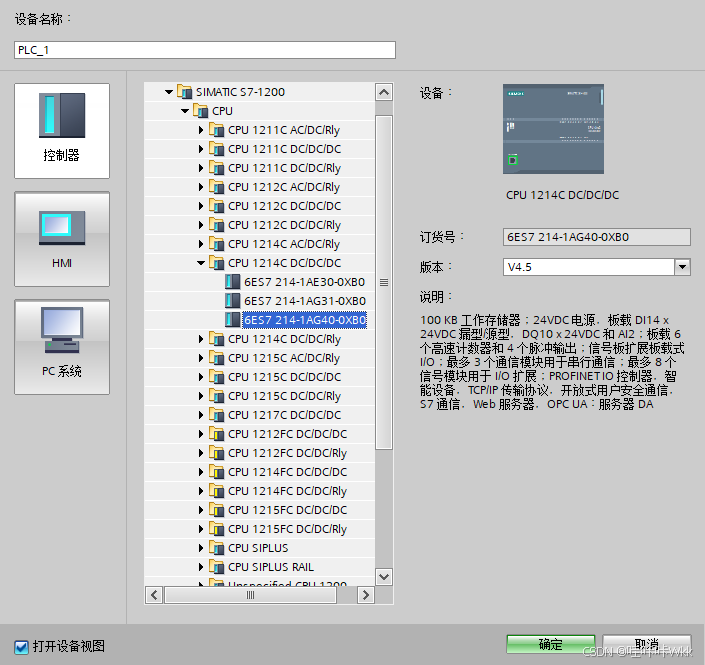Click the CPU 1214C AC/DC/Rly folder icon
Screen dimensions: 705x665
click(217, 244)
